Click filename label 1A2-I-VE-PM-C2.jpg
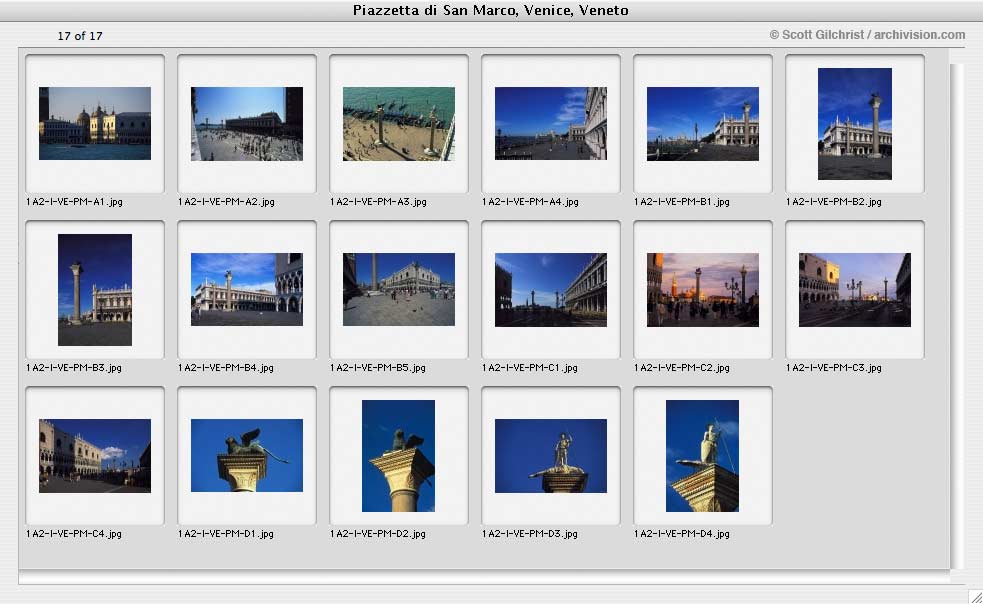 (682, 368)
